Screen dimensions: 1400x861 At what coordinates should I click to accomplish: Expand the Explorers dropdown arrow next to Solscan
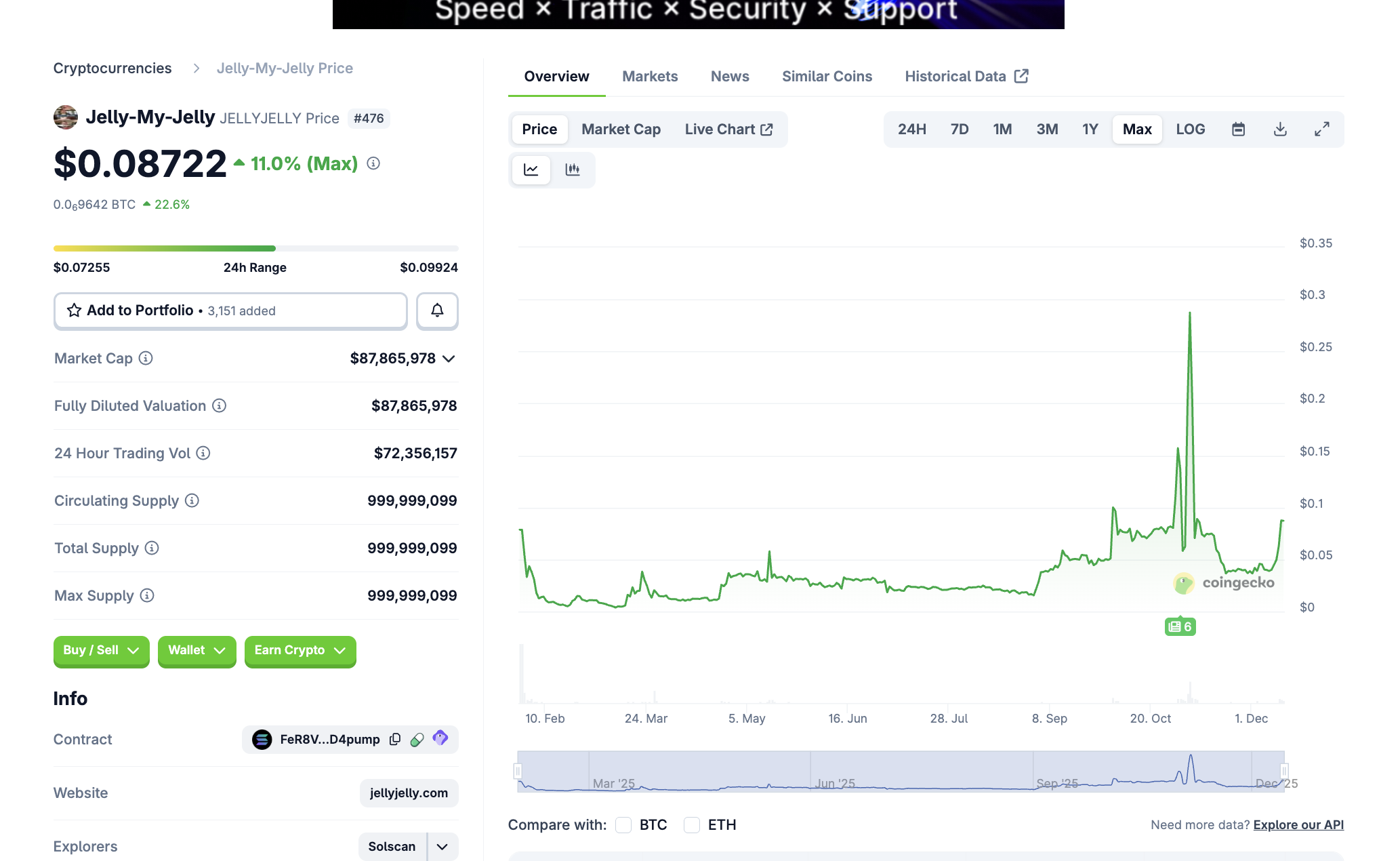[442, 846]
